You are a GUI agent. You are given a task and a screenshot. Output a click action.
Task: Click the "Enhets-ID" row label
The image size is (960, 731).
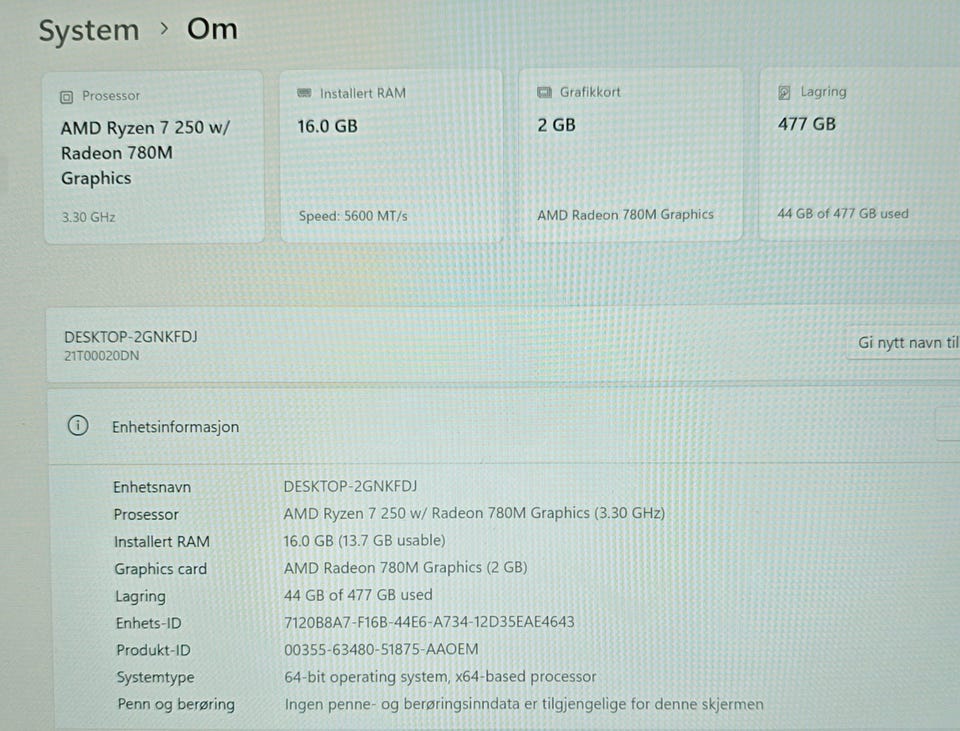pyautogui.click(x=149, y=623)
